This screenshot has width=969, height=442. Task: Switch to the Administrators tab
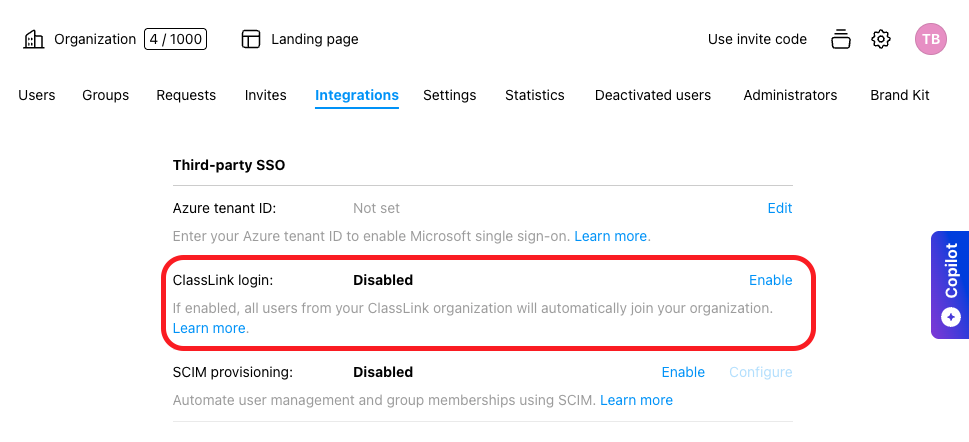pyautogui.click(x=790, y=95)
